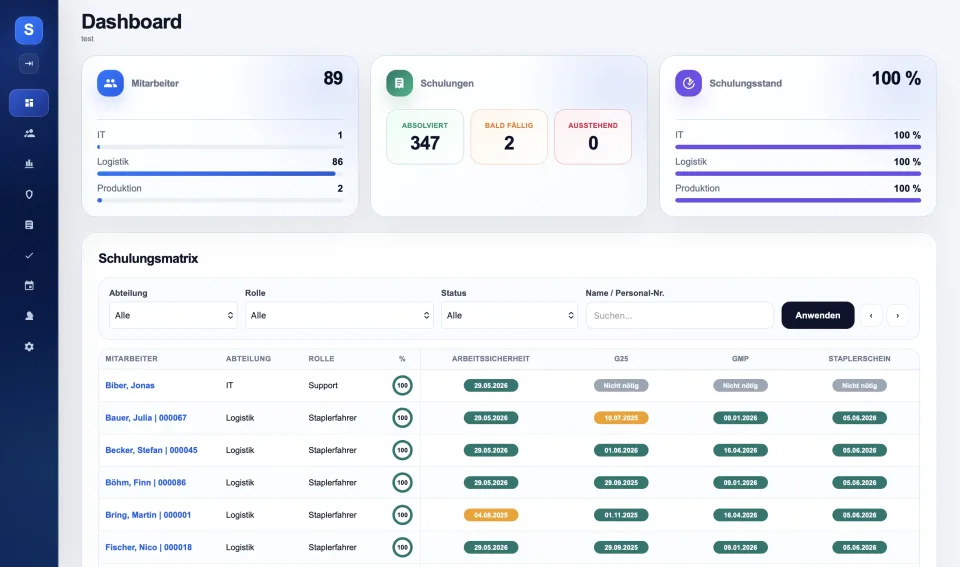This screenshot has width=960, height=567.
Task: Open employee link Bring, Martin | 000001
Action: (x=148, y=515)
